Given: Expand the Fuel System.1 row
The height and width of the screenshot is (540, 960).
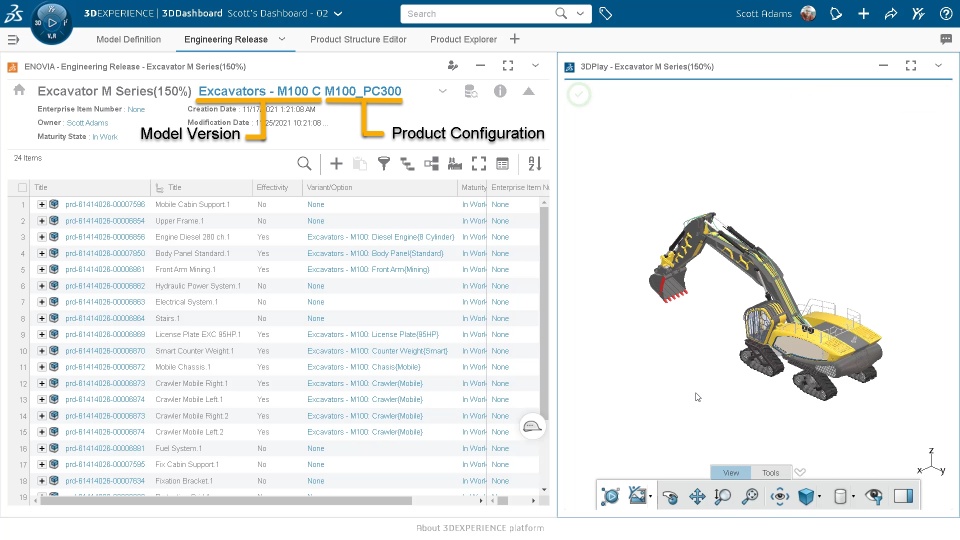Looking at the screenshot, I should (42, 448).
